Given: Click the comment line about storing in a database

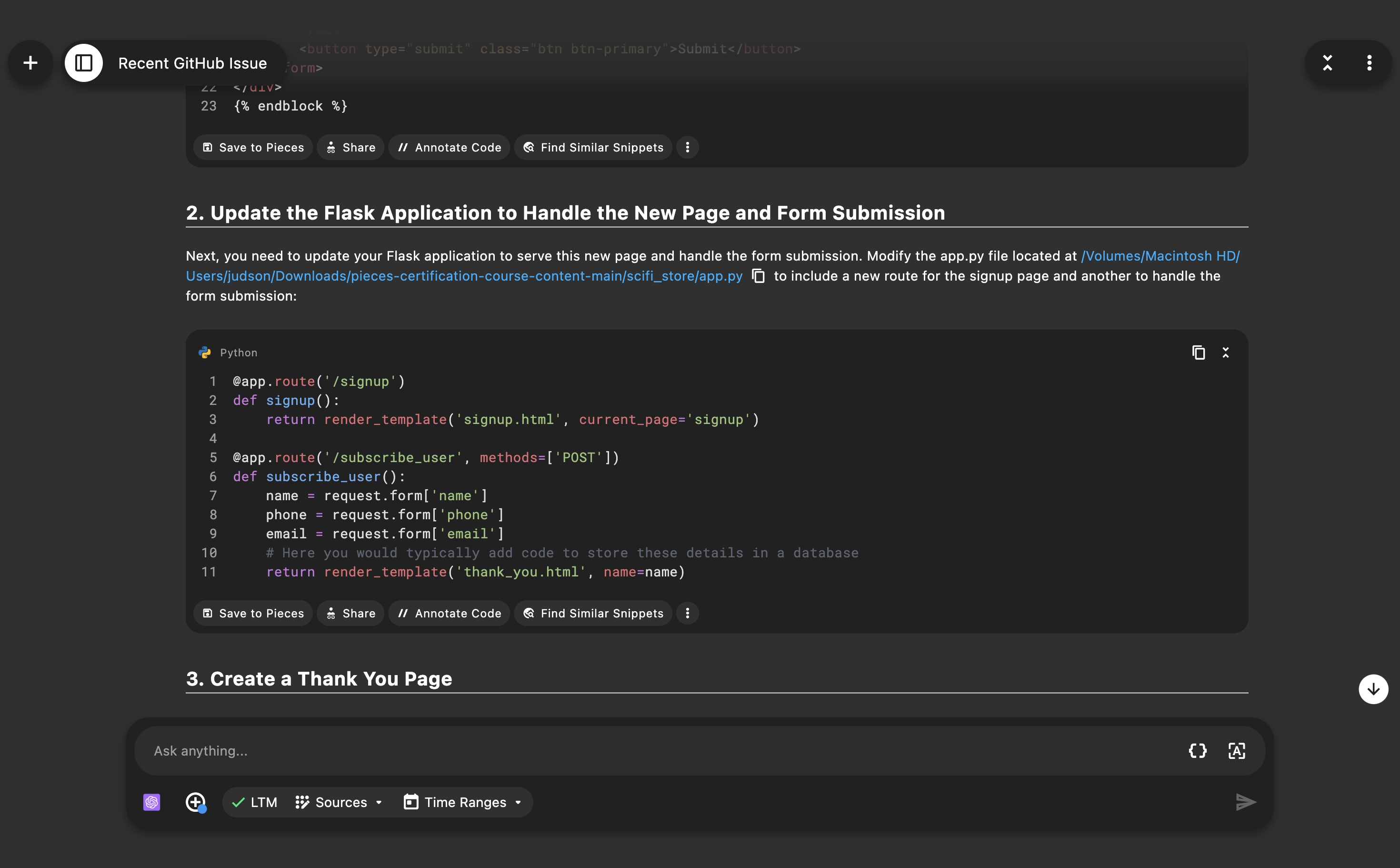Looking at the screenshot, I should pos(562,553).
